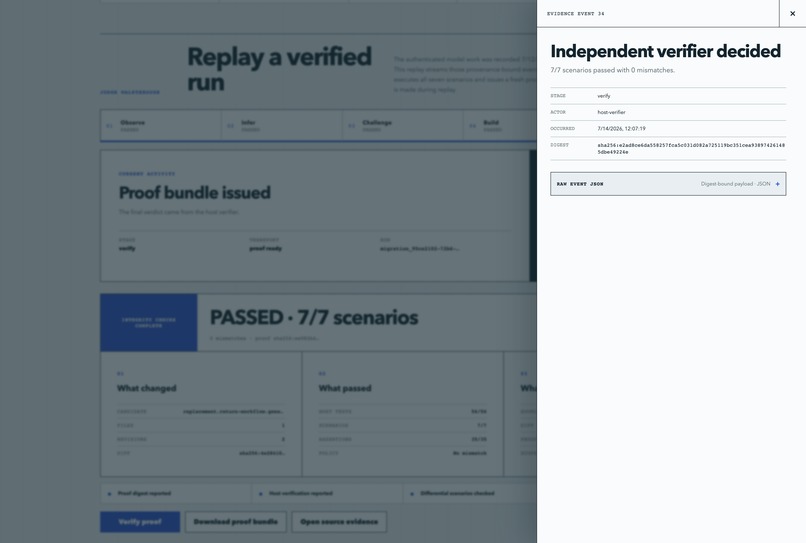The width and height of the screenshot is (806, 543).
Task: Click the "OCCURRED" field label
Action: [x=562, y=129]
